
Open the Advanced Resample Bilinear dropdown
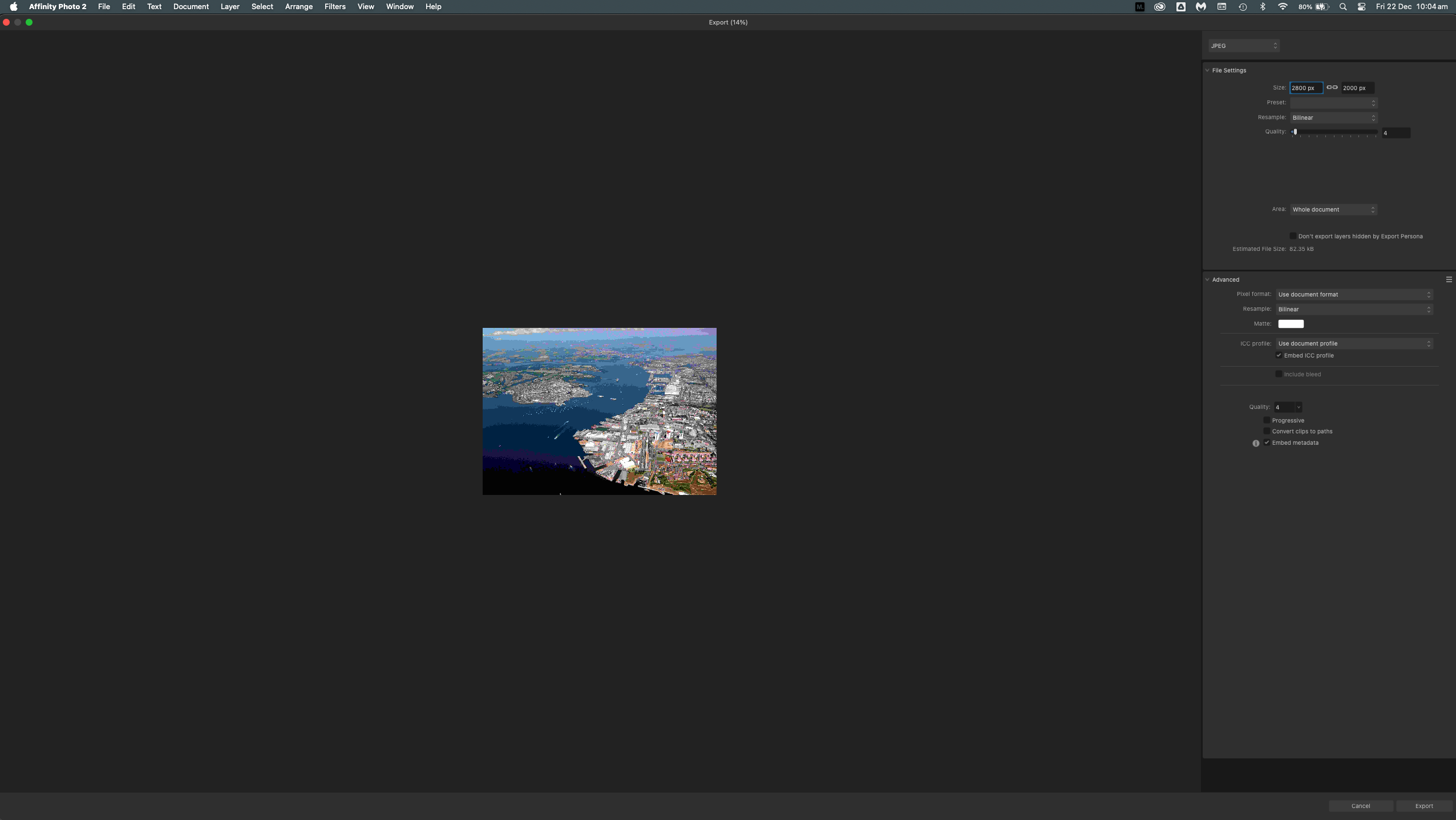coord(1354,309)
